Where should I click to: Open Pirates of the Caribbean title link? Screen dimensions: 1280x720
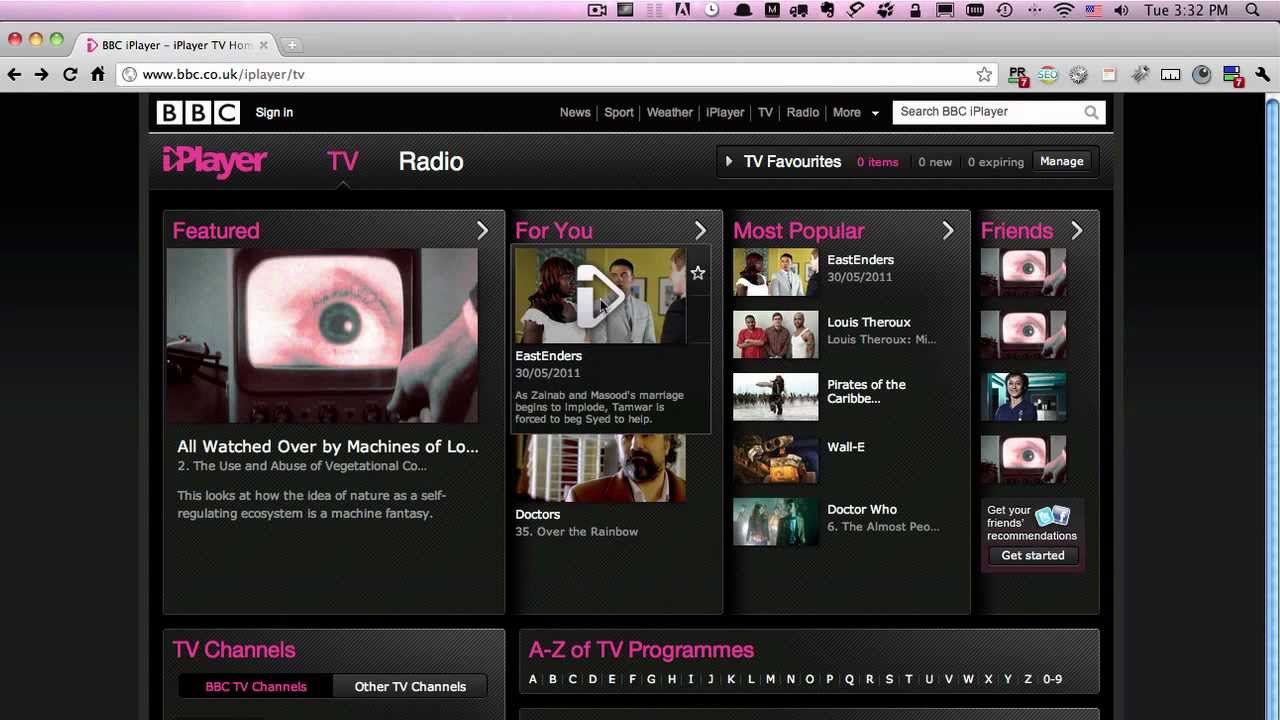(x=866, y=391)
